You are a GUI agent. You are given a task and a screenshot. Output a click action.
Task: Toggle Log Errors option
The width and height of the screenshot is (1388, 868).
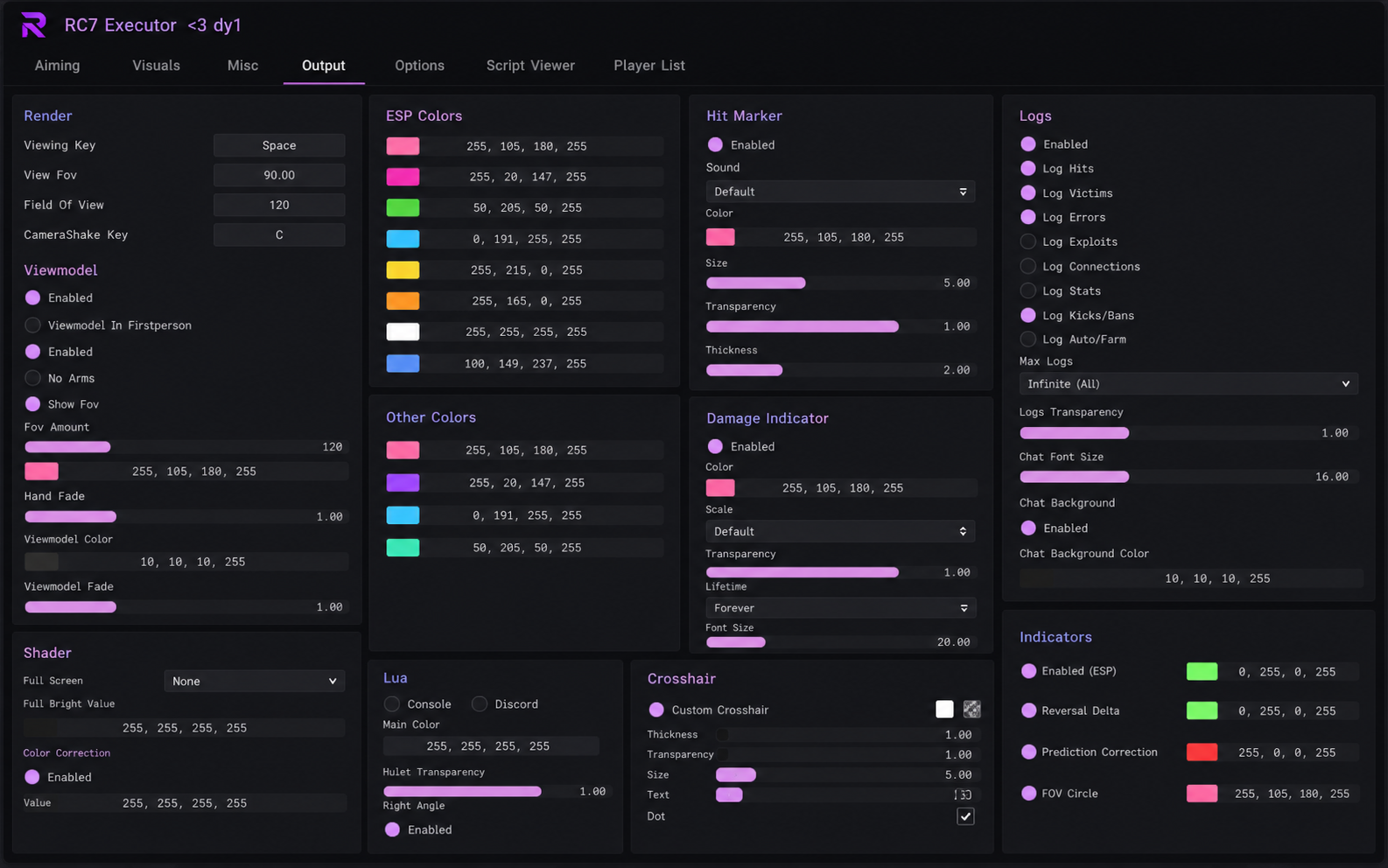tap(1028, 217)
